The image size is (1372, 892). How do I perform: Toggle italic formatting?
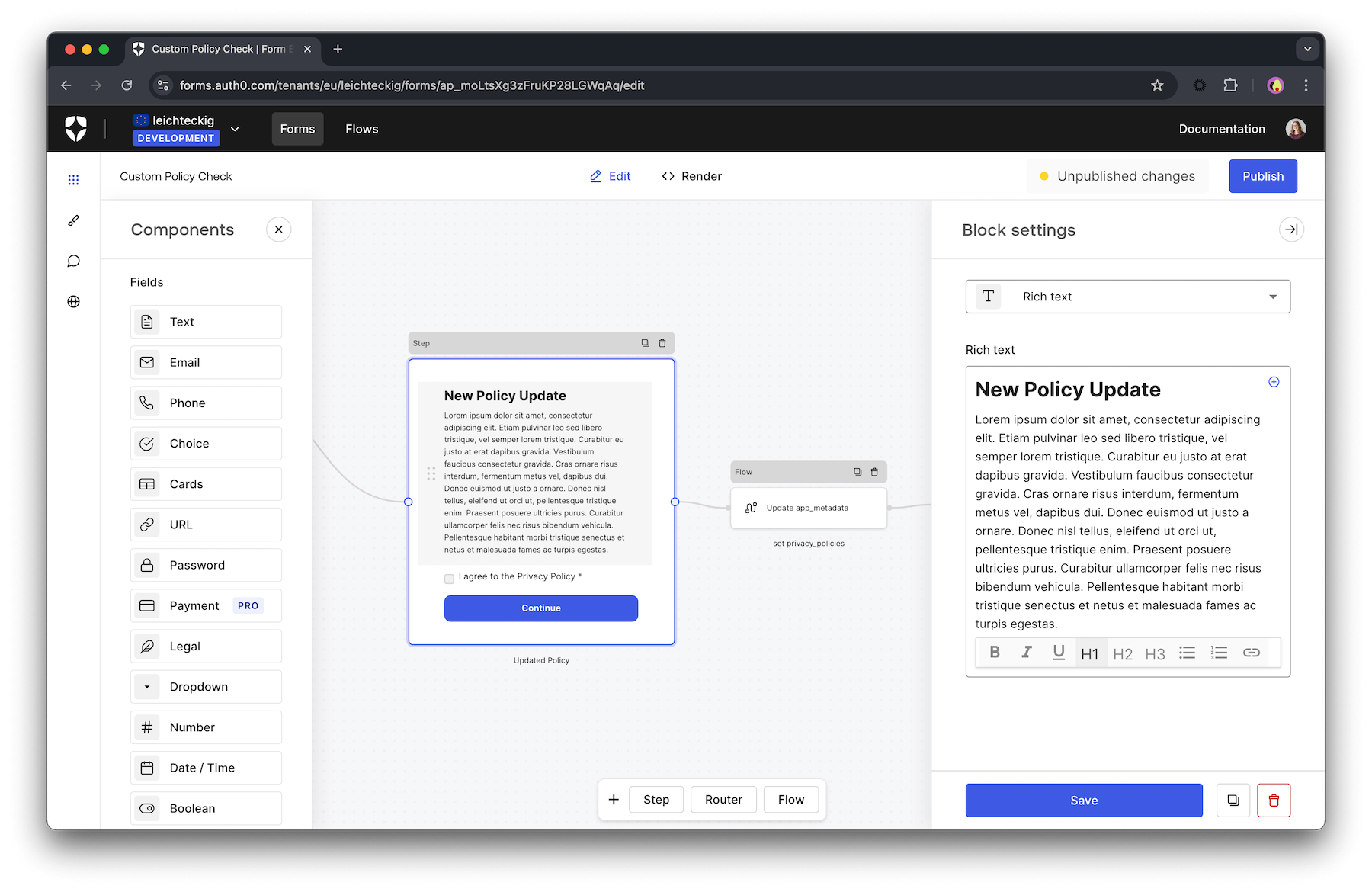coord(1027,653)
